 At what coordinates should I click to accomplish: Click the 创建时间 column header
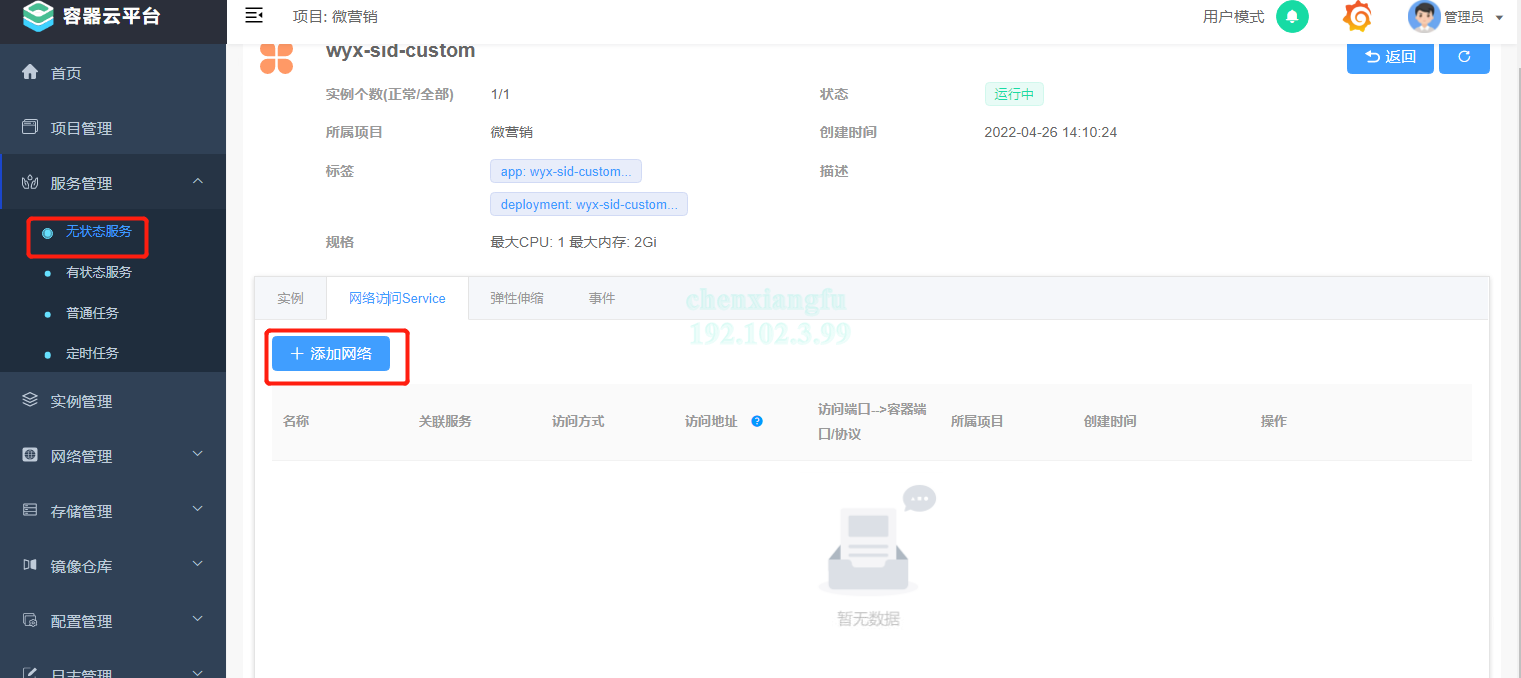point(1110,421)
